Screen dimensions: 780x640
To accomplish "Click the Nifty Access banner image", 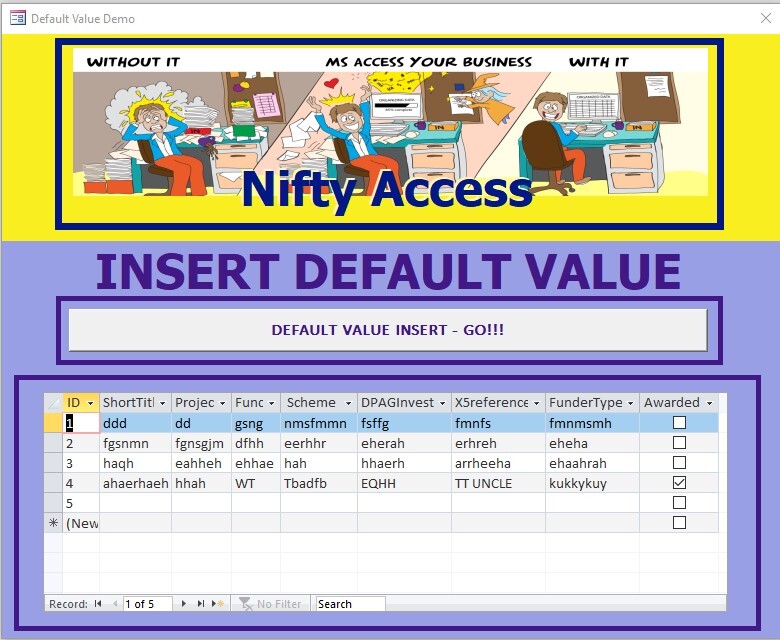I will 390,134.
